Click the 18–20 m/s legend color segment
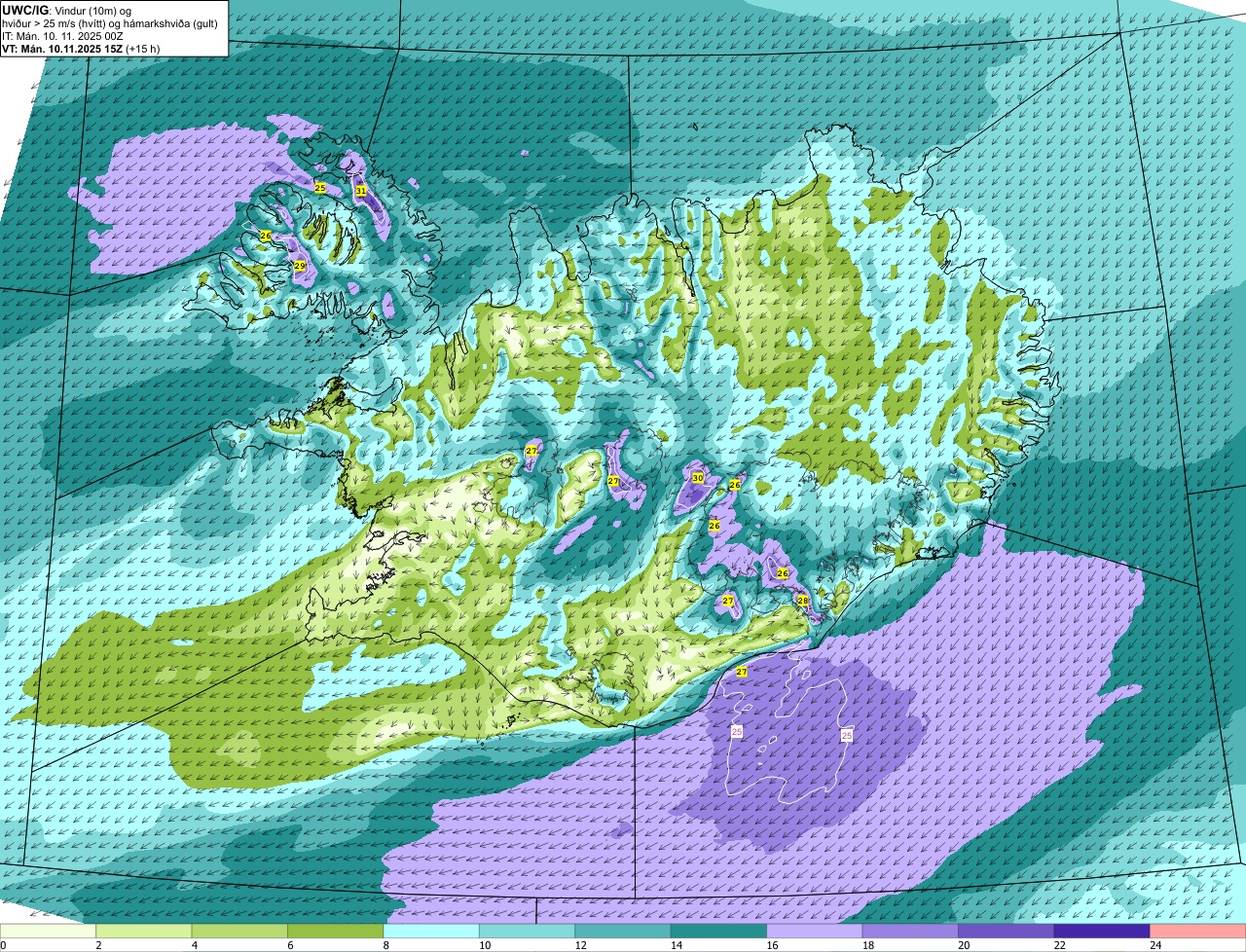1246x952 pixels. [x=910, y=932]
